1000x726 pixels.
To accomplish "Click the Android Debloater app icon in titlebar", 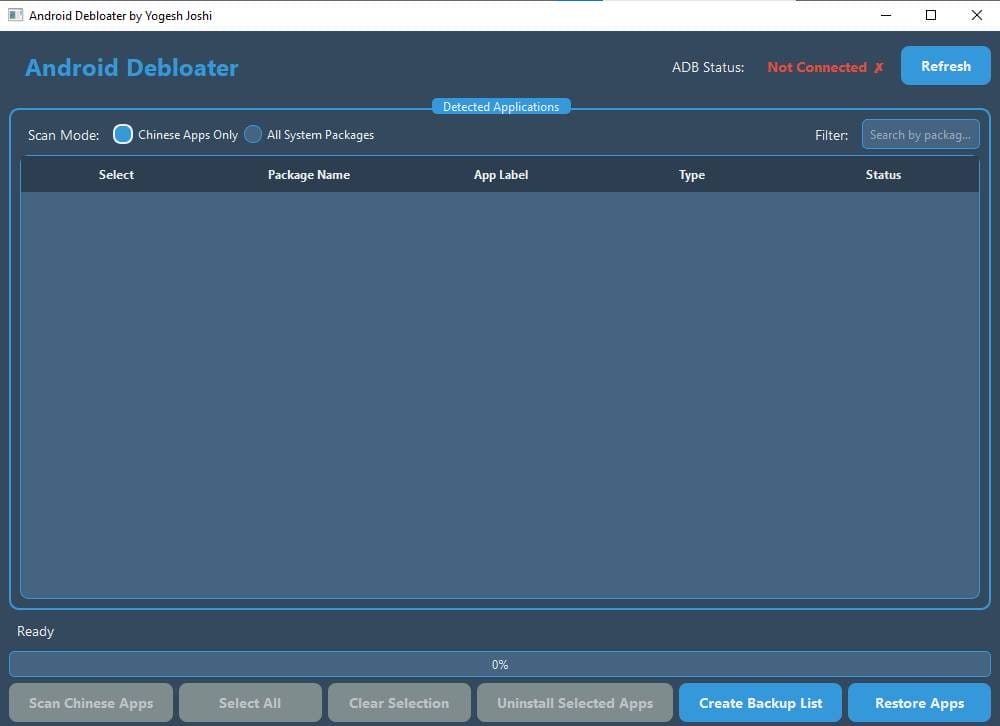I will click(x=15, y=15).
